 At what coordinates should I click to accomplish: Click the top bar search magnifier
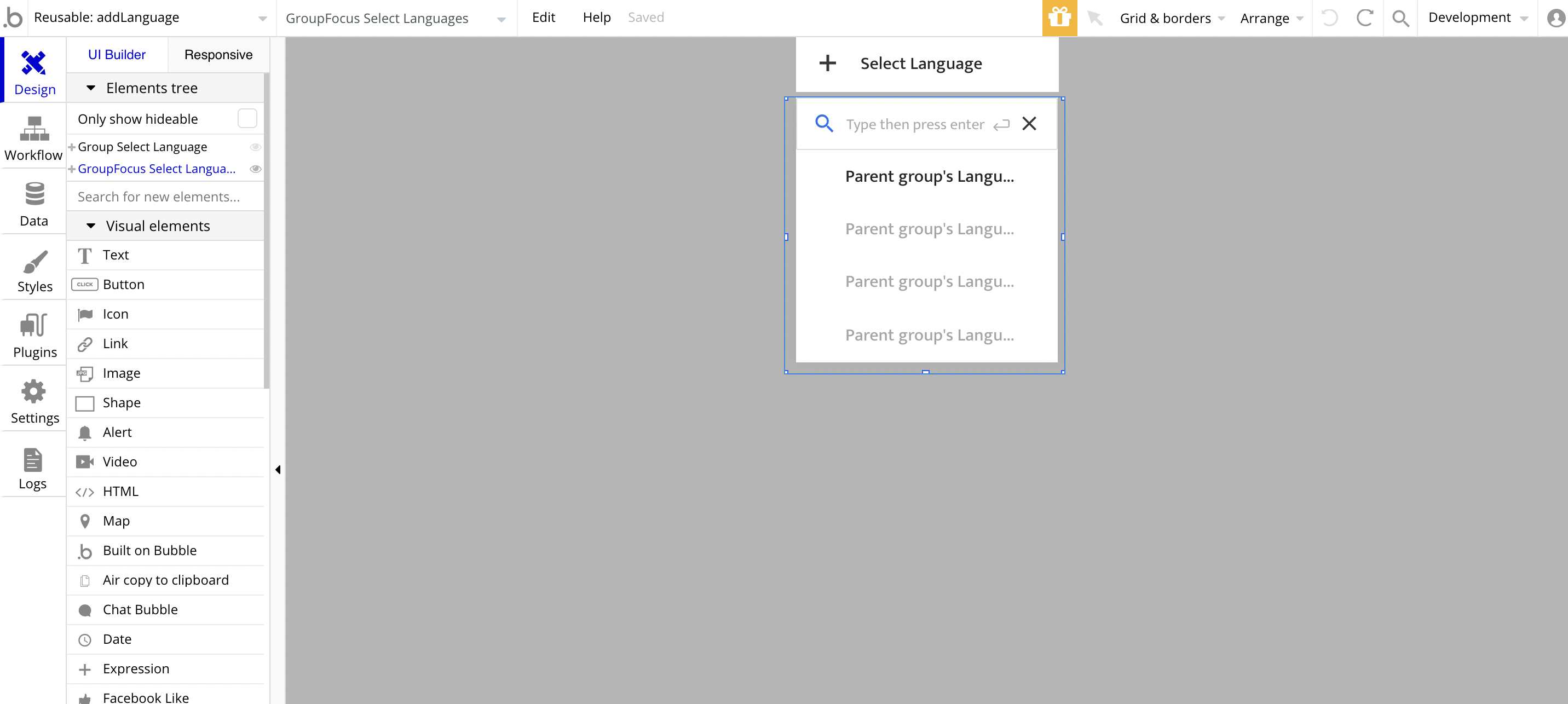pos(1400,18)
